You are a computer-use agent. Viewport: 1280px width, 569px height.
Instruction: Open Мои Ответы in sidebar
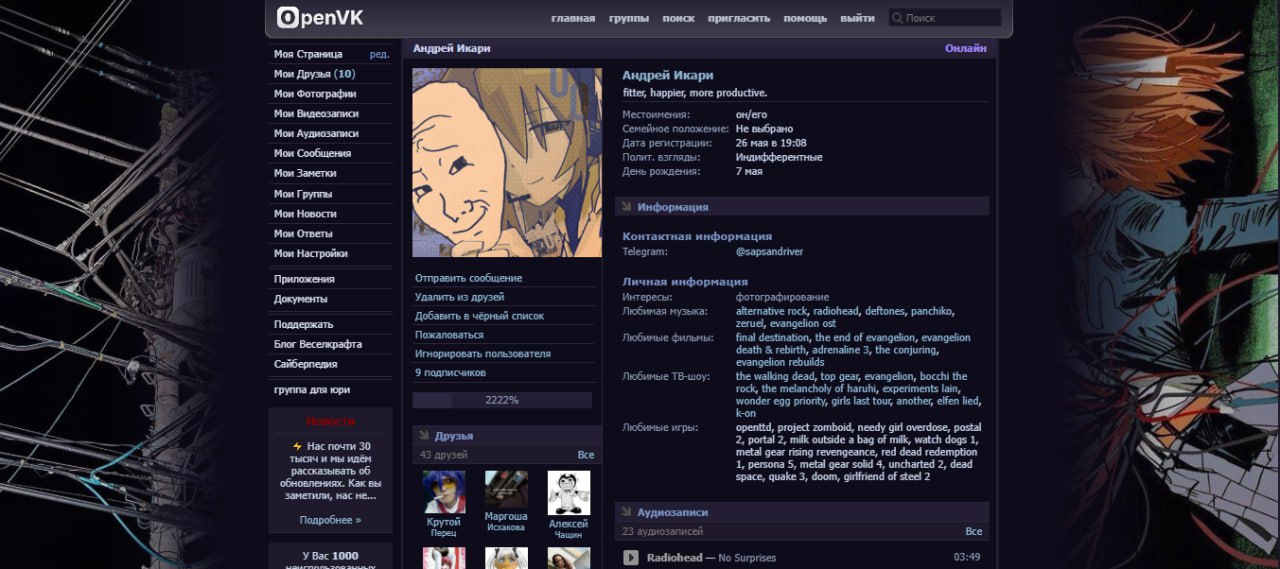(303, 234)
